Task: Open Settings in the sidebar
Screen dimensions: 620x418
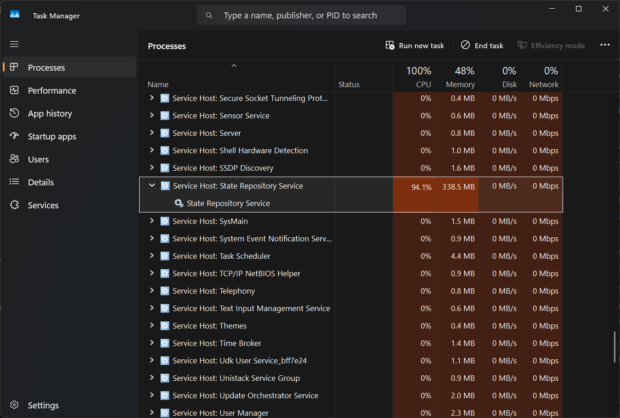Action: [x=70, y=405]
